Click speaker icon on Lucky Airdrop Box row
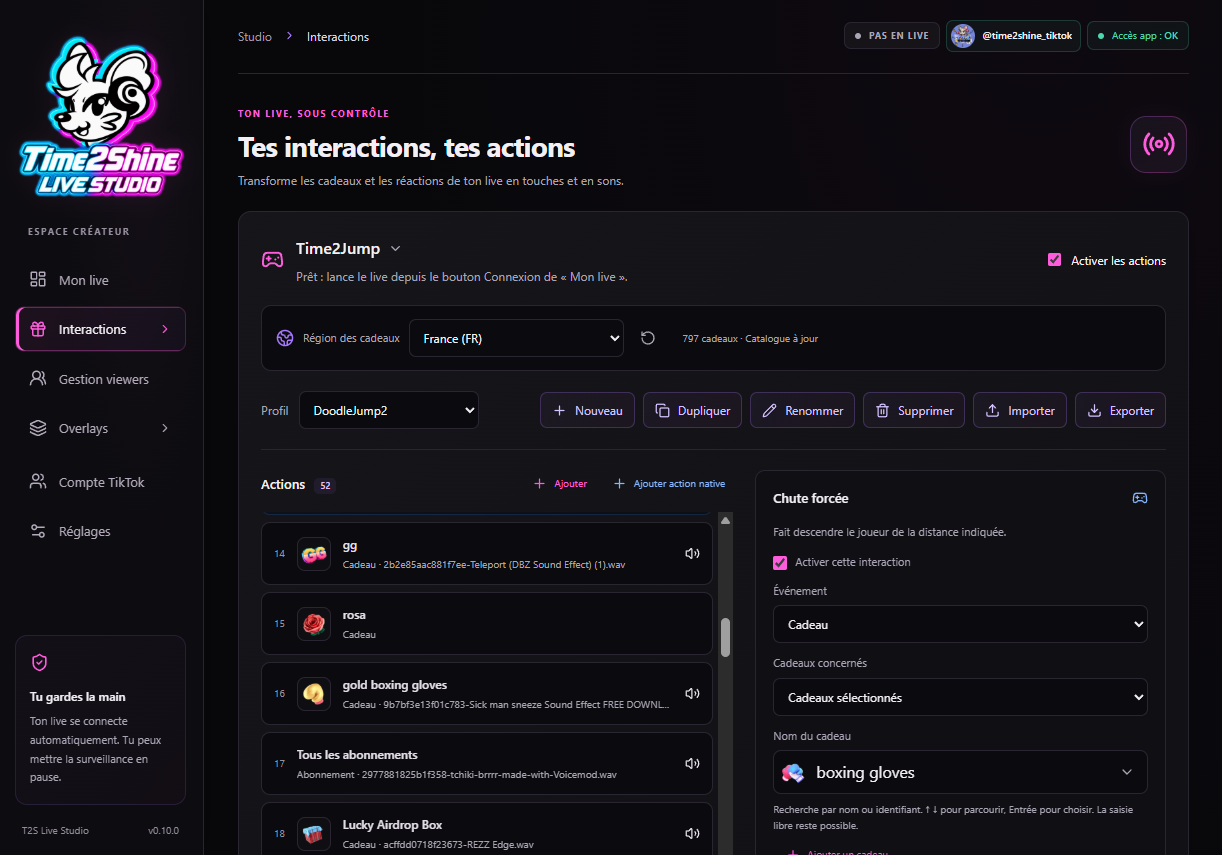 pos(692,833)
